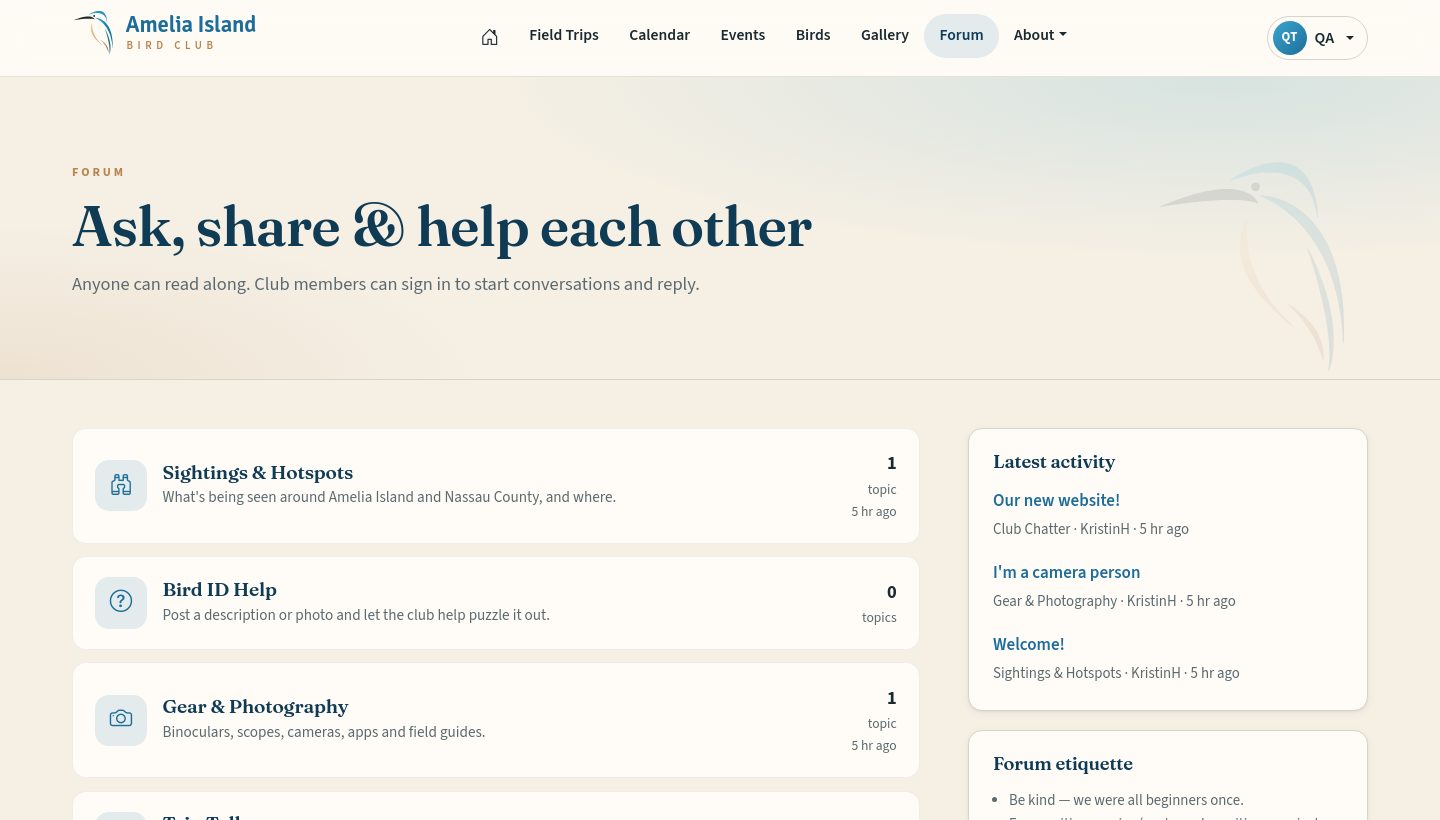Expand the About dropdown menu
Viewport: 1440px width, 820px height.
(1040, 35)
